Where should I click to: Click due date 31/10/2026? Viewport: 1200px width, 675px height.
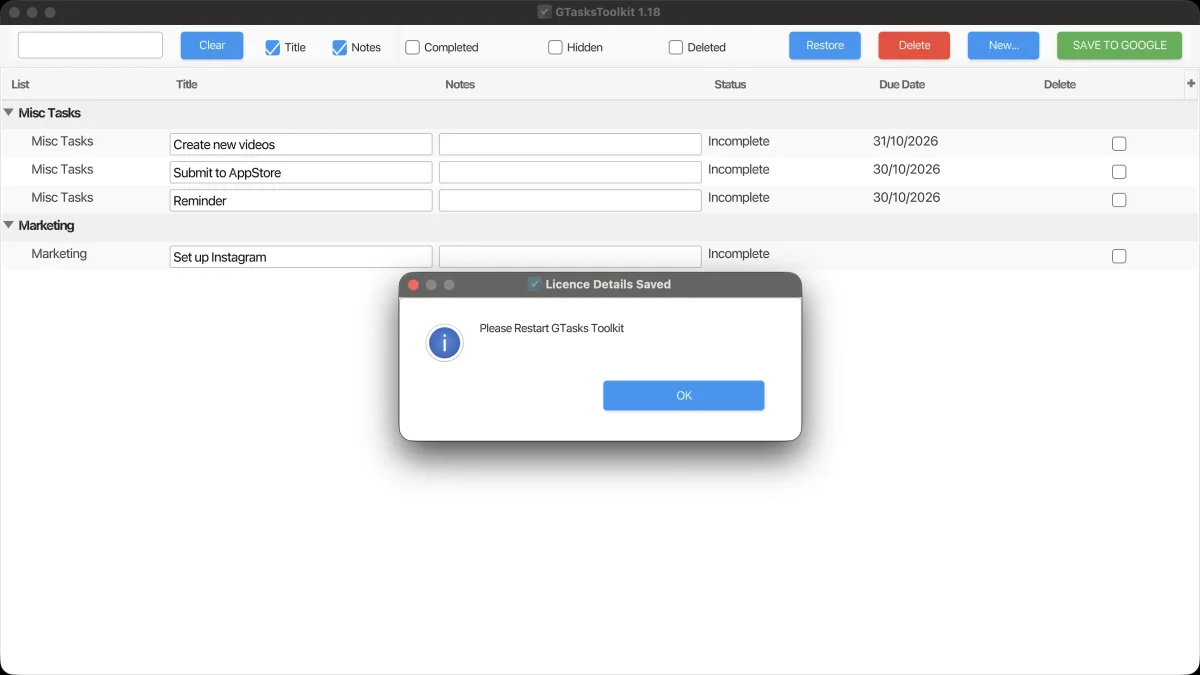[906, 141]
